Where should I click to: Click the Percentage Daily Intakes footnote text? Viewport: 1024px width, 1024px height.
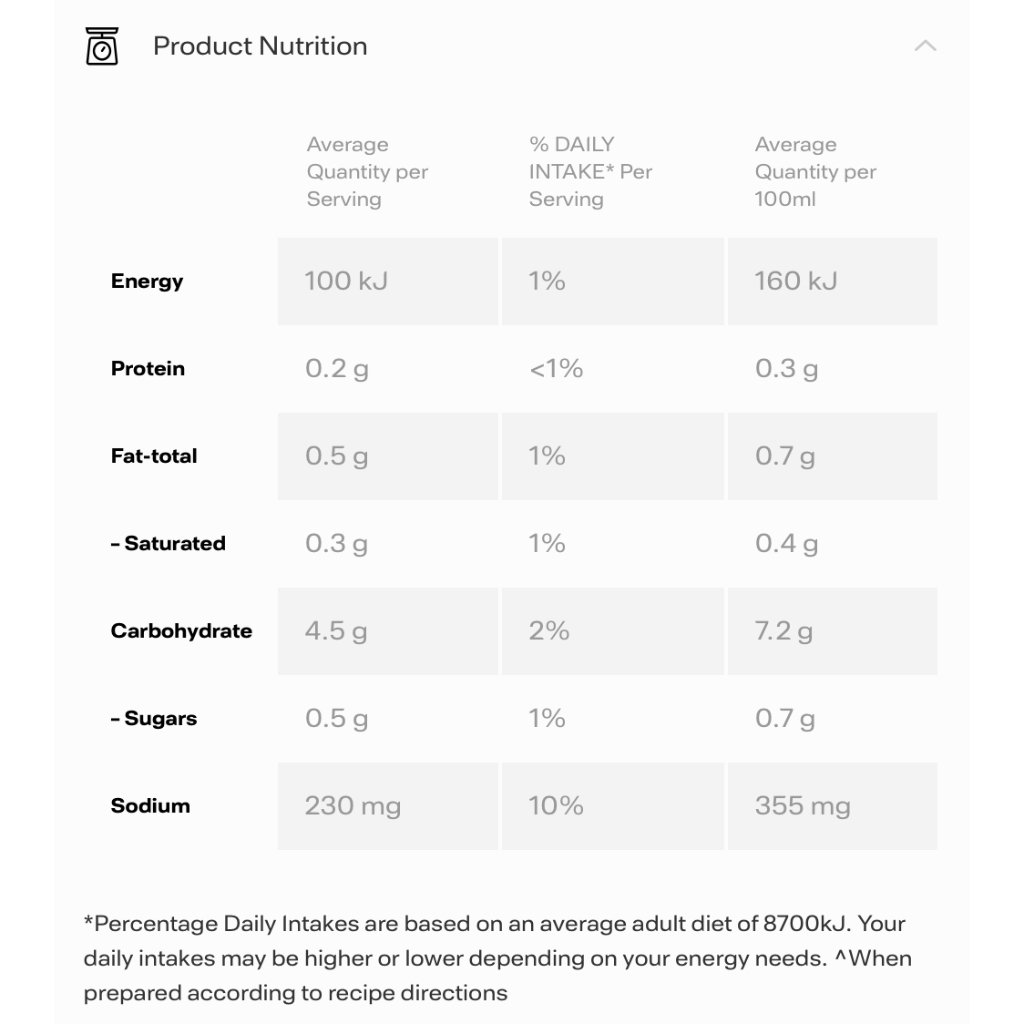[498, 958]
